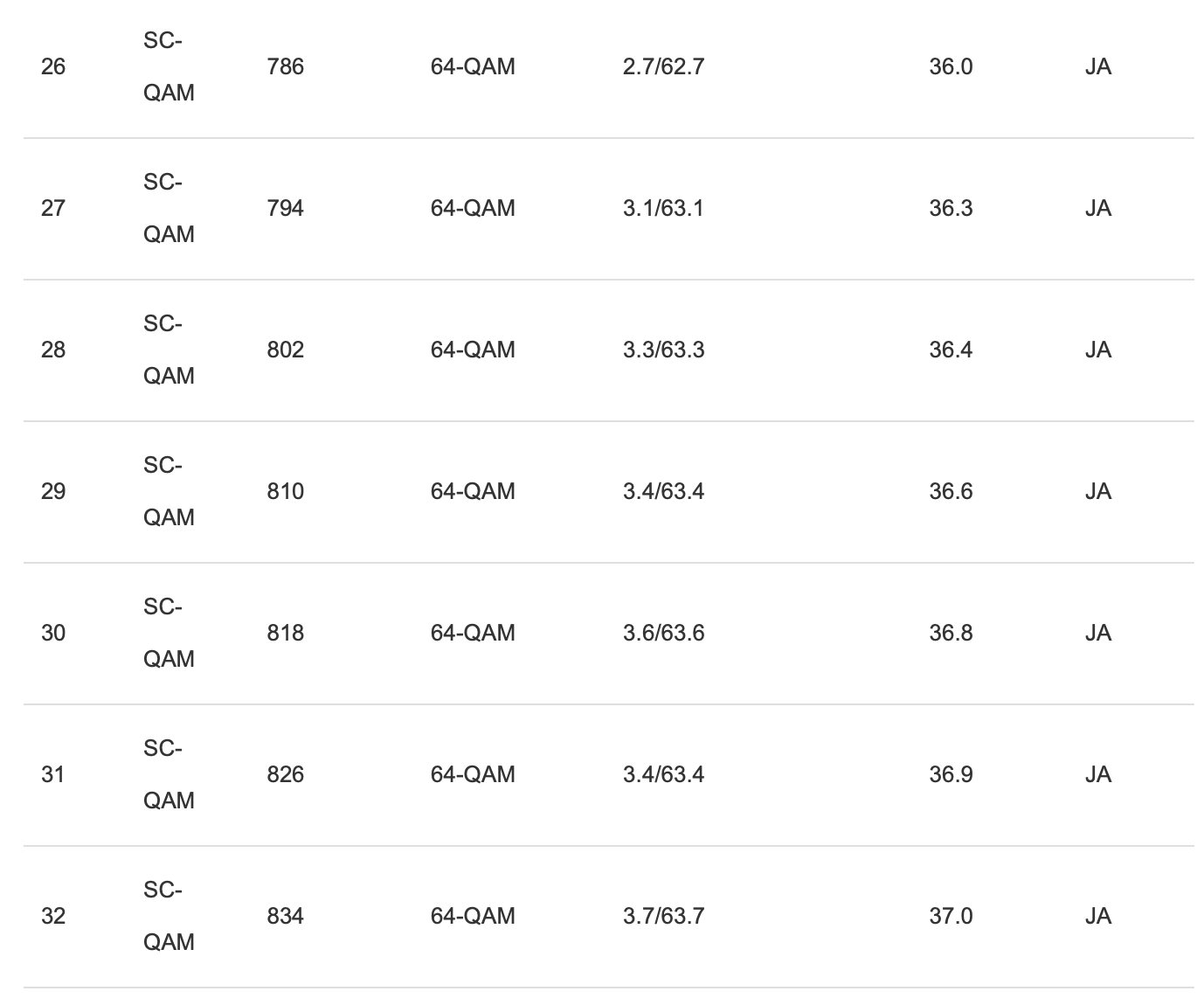The image size is (1204, 998).
Task: Select 3.1/63.1 power reading
Action: coord(663,209)
